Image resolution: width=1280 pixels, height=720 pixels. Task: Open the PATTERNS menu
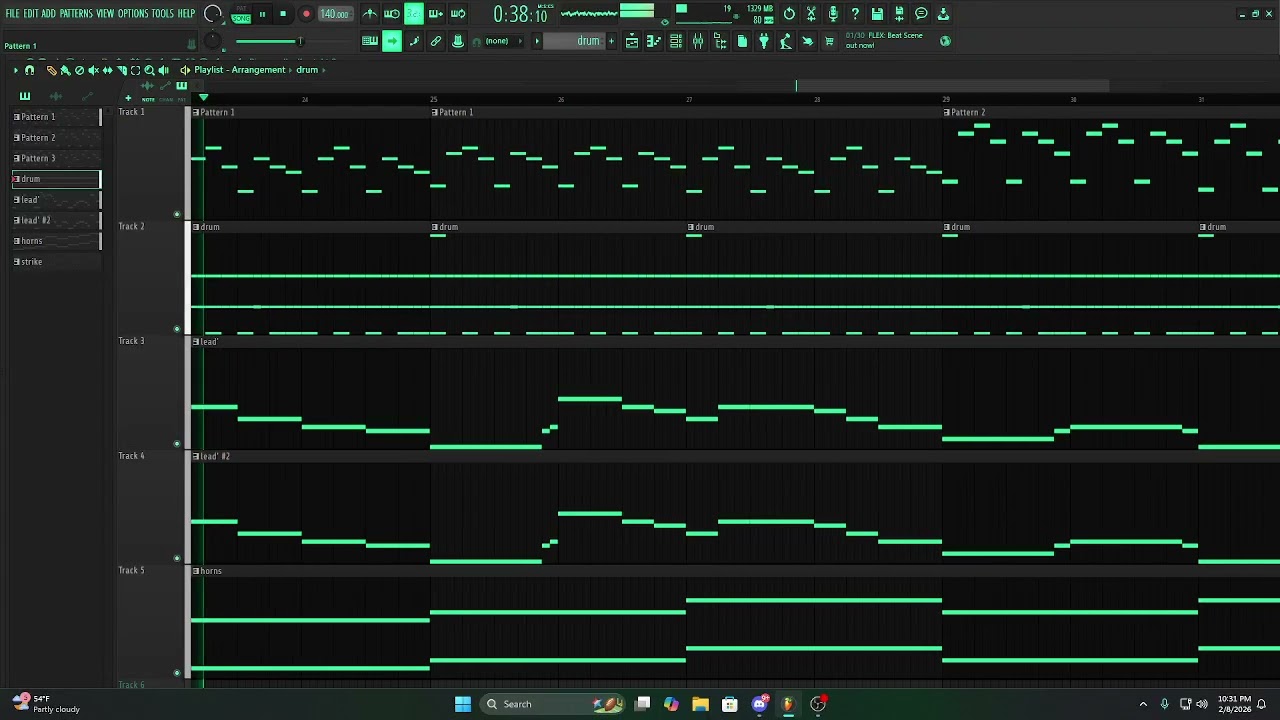click(x=76, y=13)
